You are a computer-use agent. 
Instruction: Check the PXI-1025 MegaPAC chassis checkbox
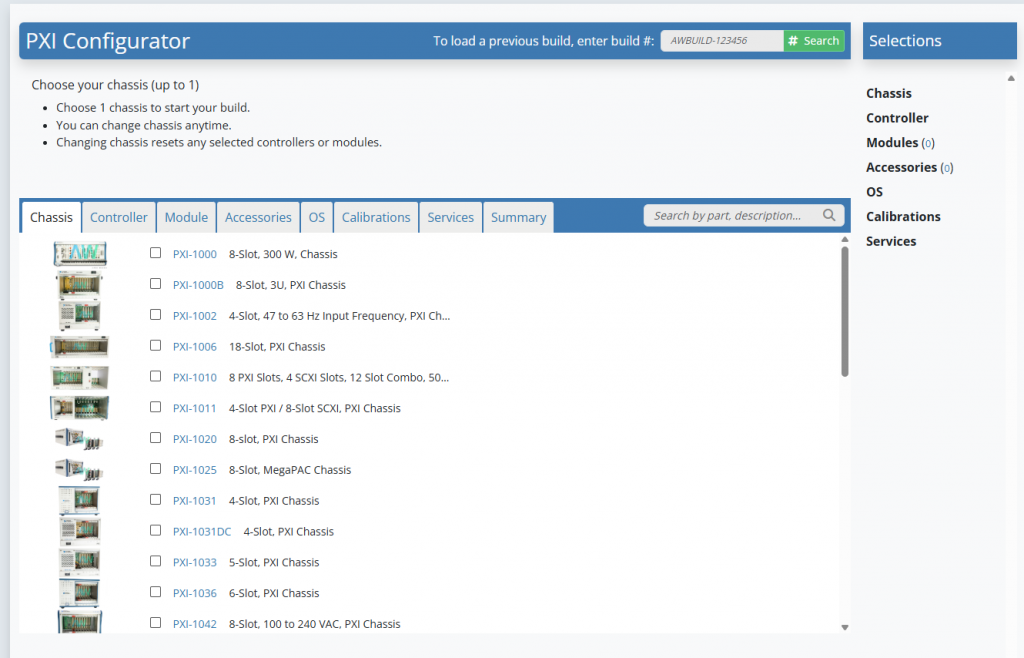155,468
